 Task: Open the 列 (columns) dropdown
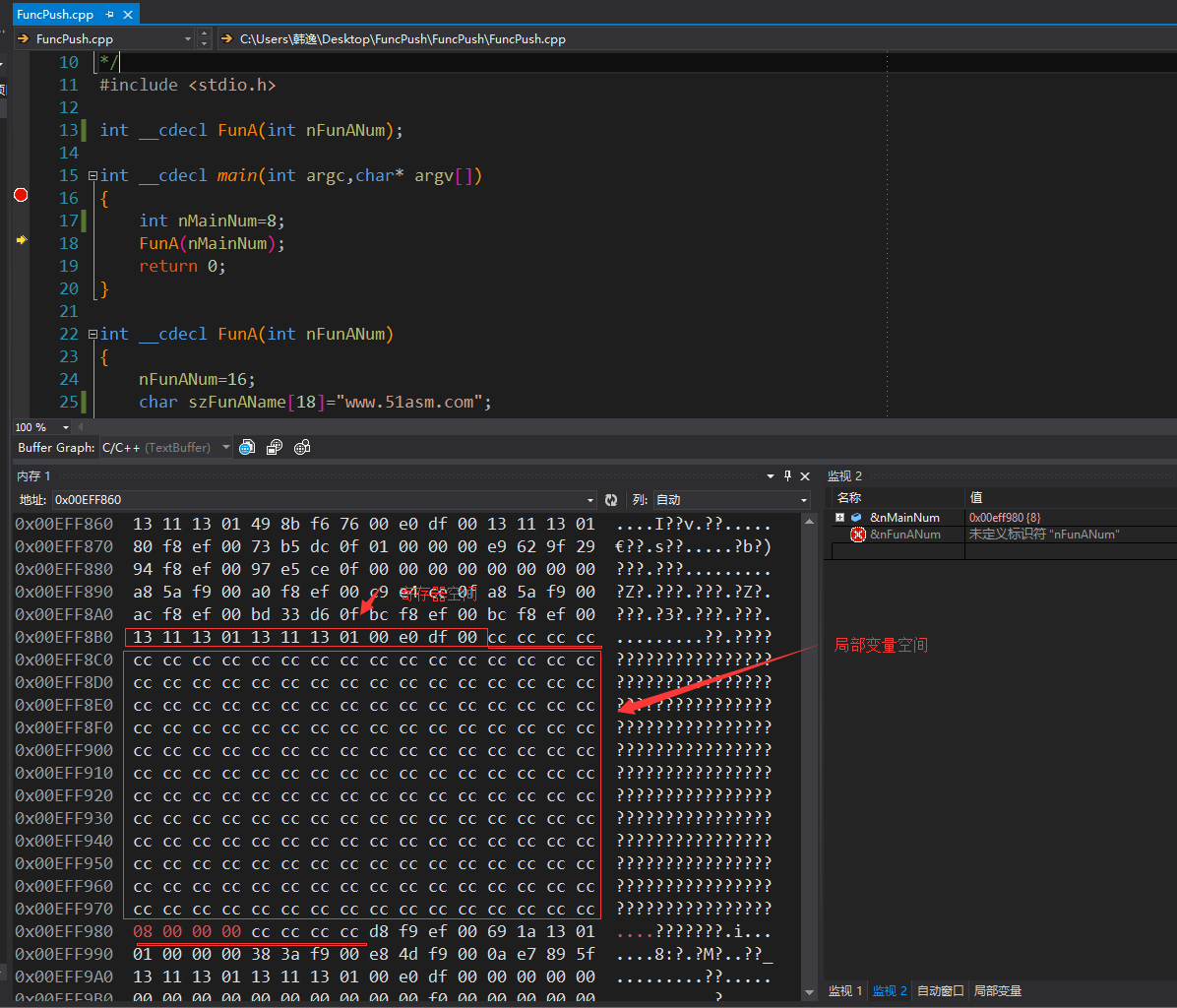[803, 500]
